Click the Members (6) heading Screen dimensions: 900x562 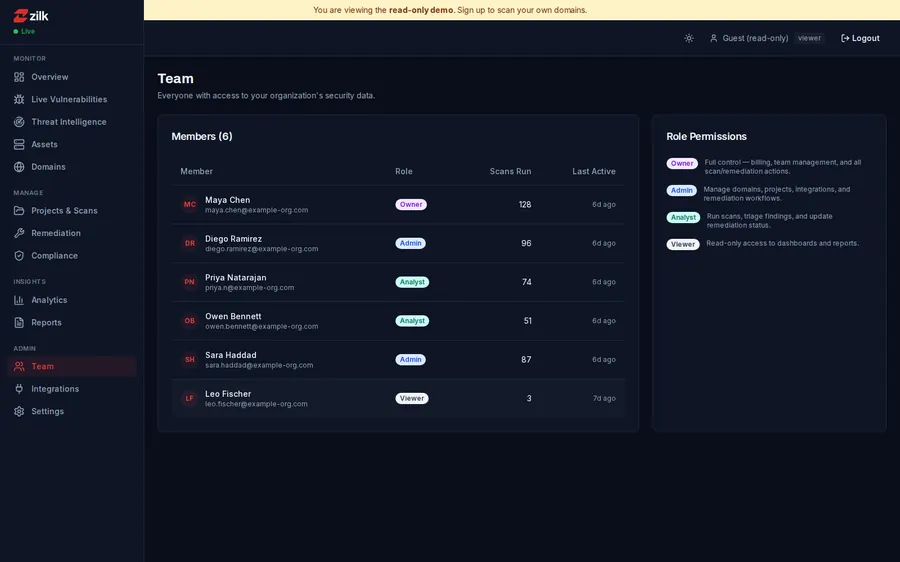[201, 136]
